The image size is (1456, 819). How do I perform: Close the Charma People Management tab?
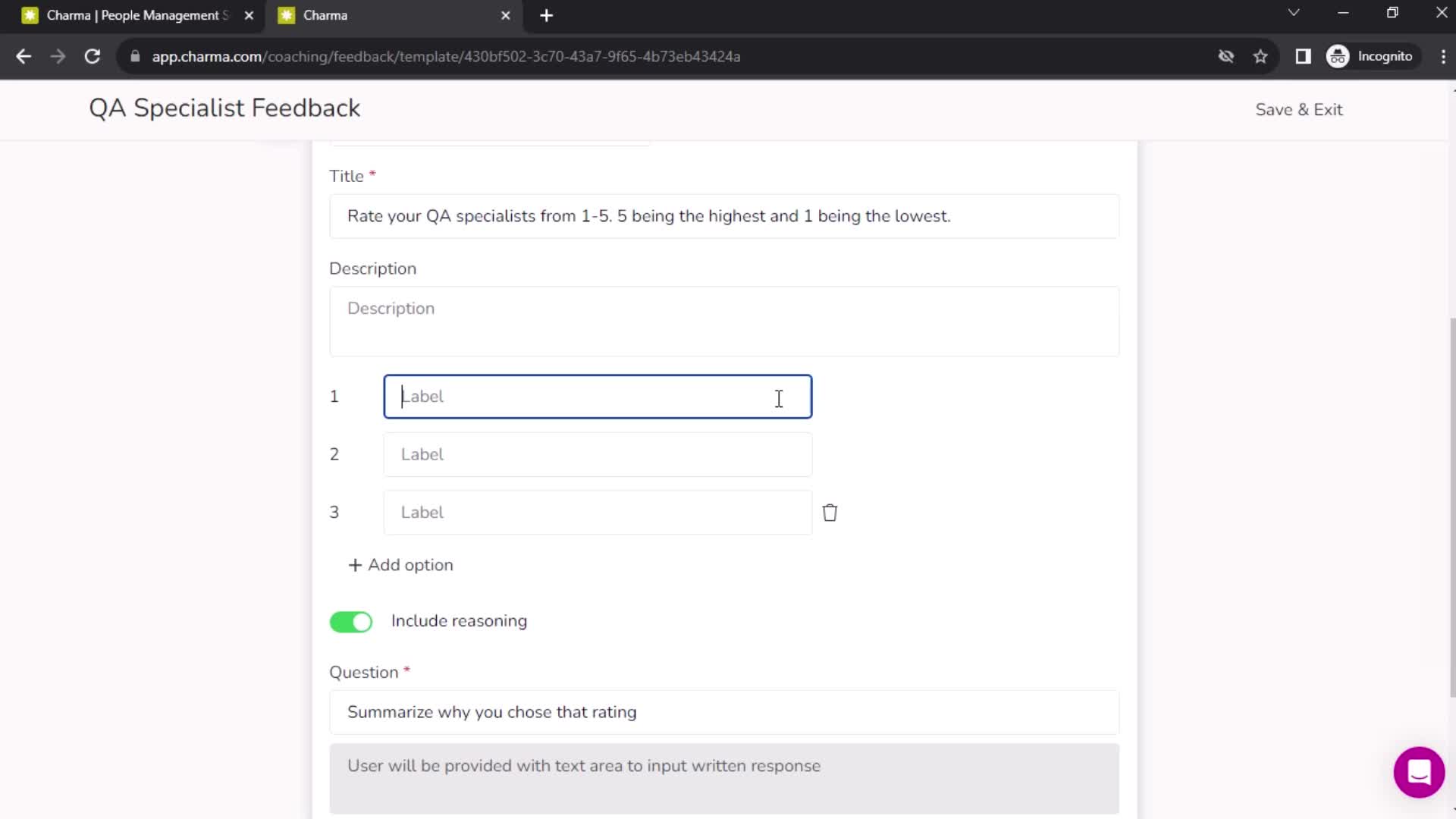point(249,15)
